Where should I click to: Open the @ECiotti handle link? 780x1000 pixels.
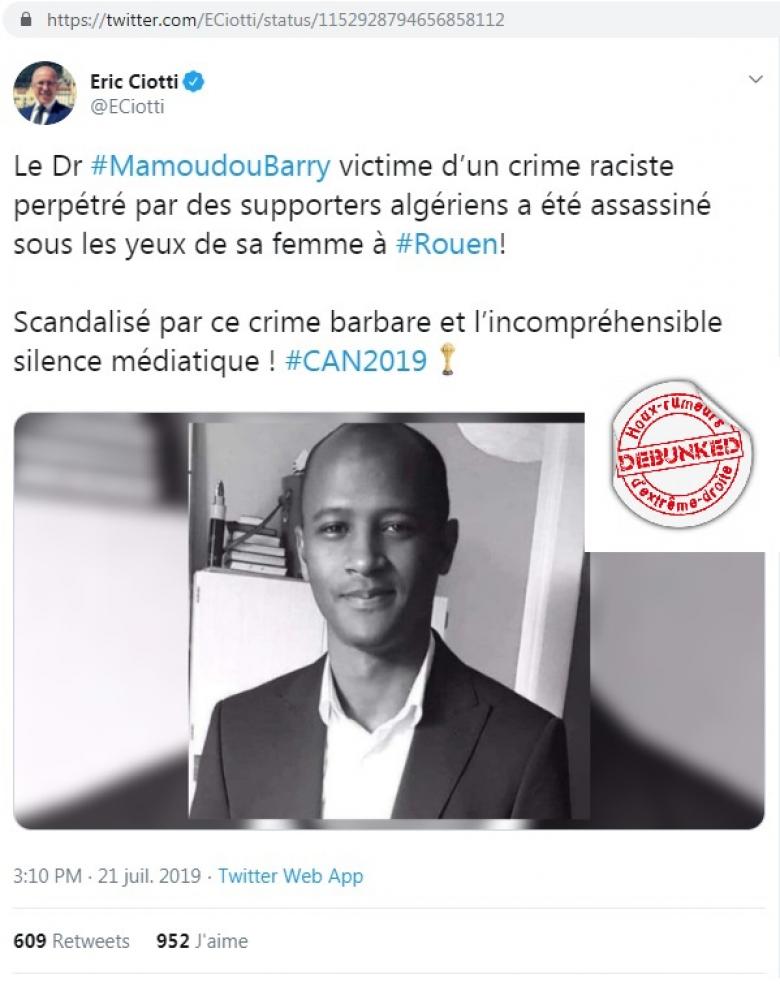point(127,107)
